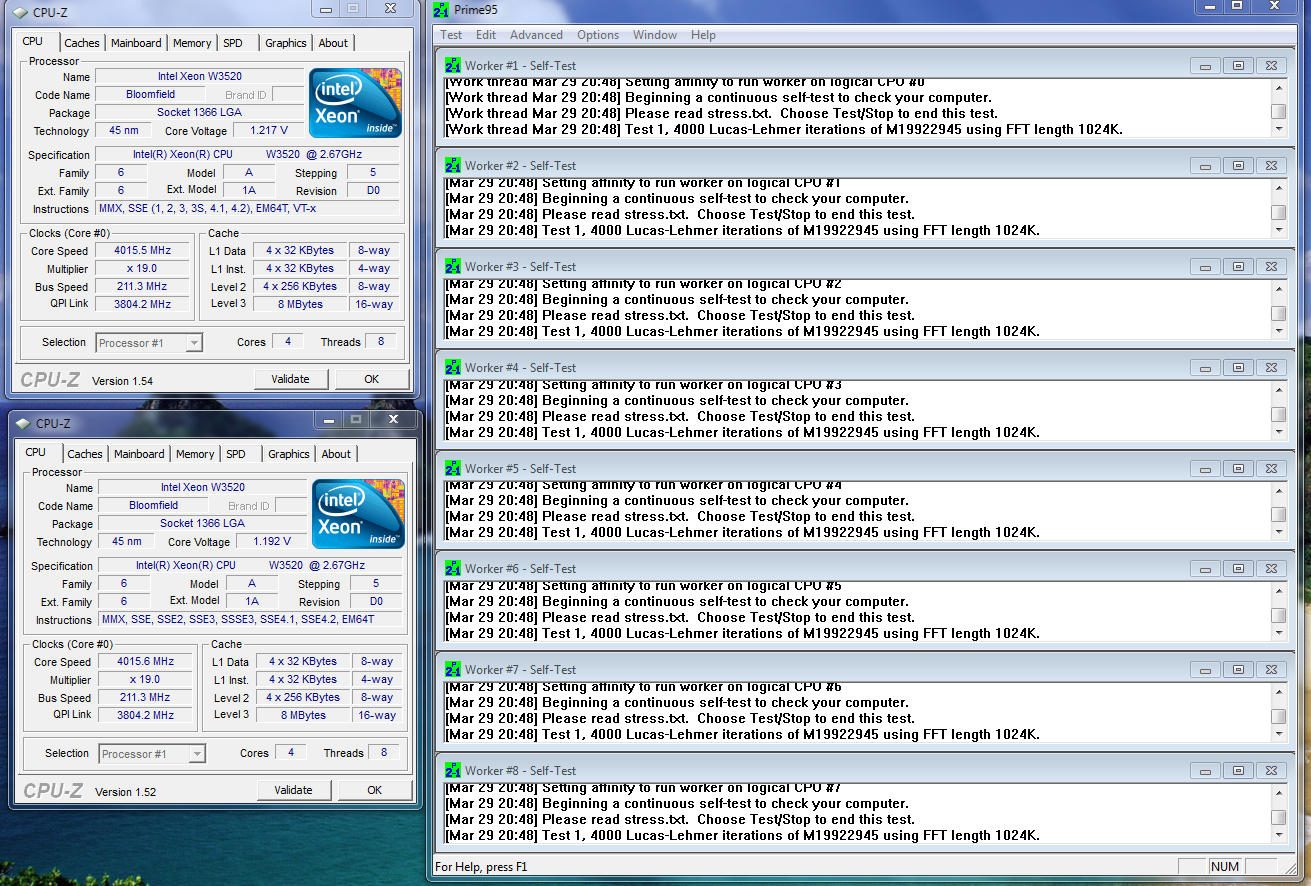The width and height of the screenshot is (1311, 886).
Task: Click Worker #2 window icon
Action: [x=453, y=166]
